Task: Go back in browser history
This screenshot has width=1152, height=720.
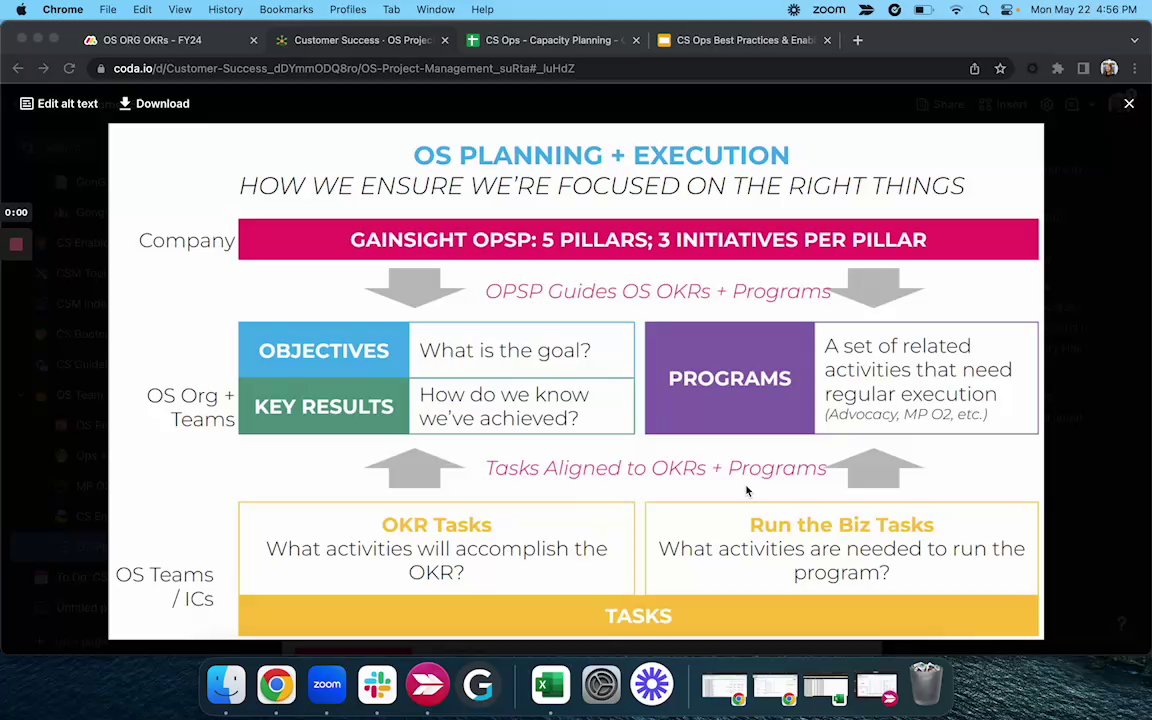Action: pos(18,68)
